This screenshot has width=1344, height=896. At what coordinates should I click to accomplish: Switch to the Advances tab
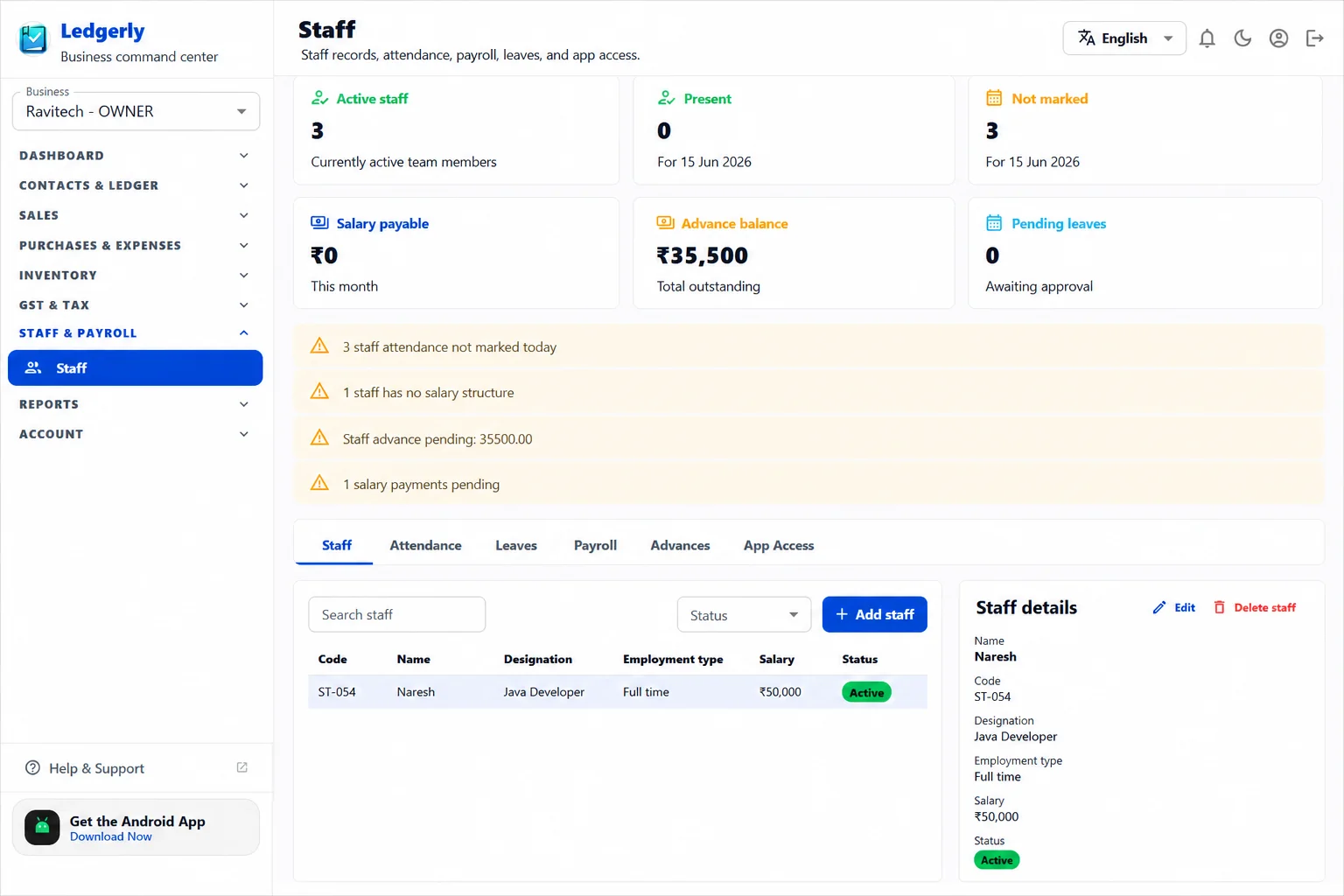coord(680,545)
